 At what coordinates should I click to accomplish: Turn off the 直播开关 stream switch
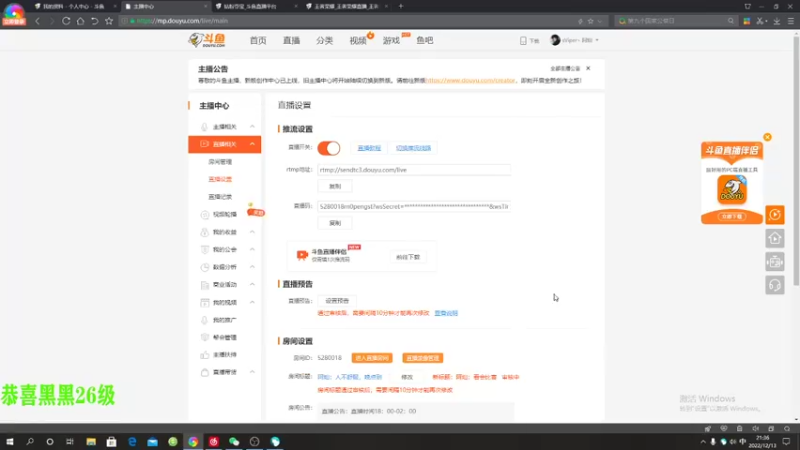click(329, 148)
